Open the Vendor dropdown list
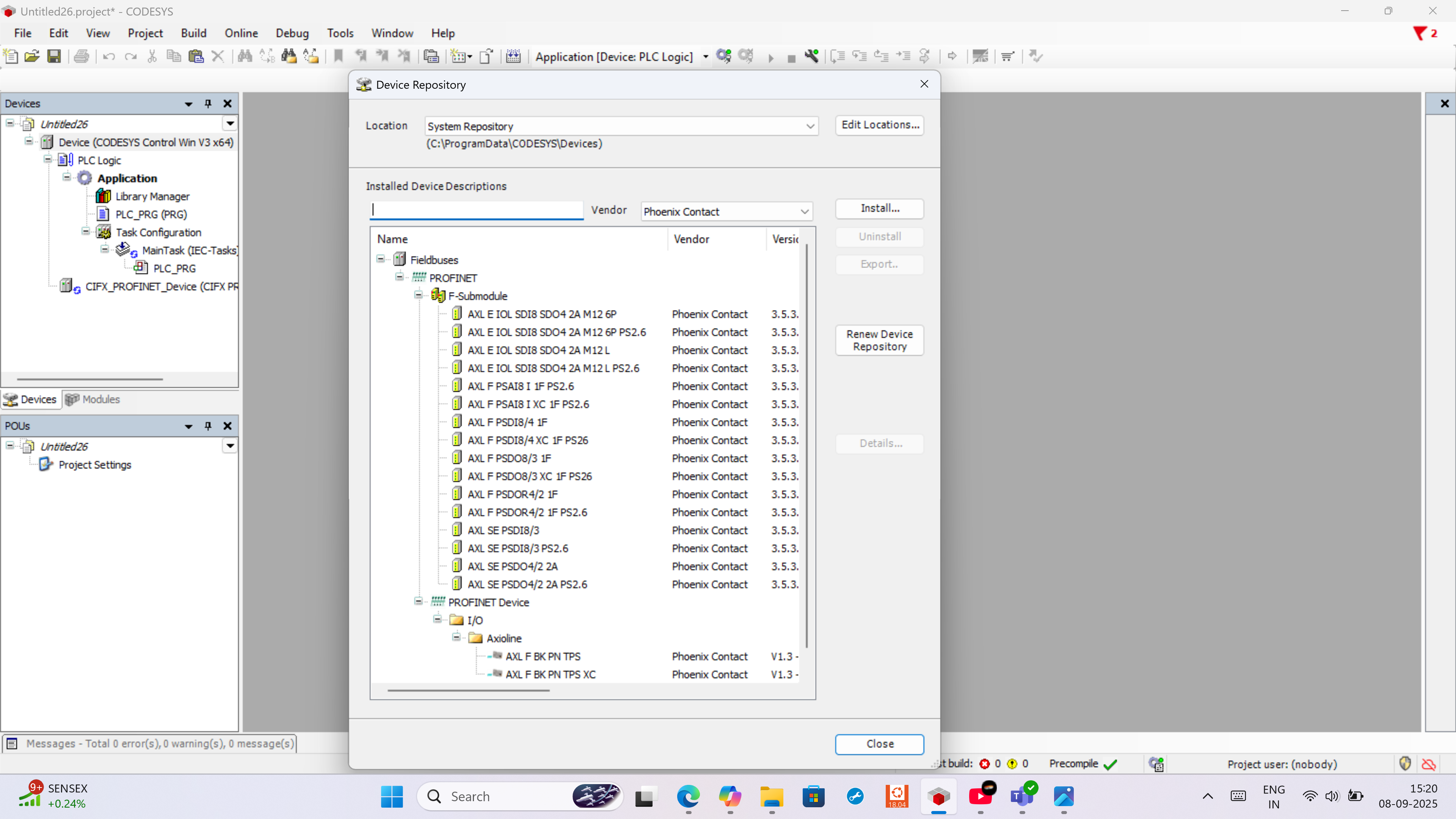The width and height of the screenshot is (1456, 819). 804,212
